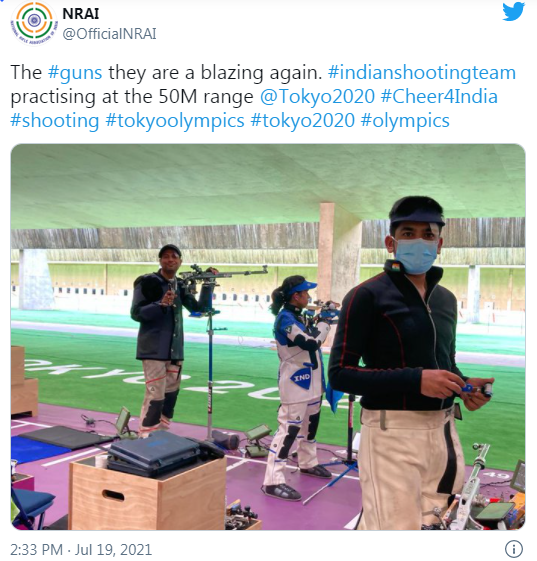Viewport: 537px width, 561px height.
Task: Visit the @Tokyo2020 mention link
Action: pyautogui.click(x=317, y=97)
